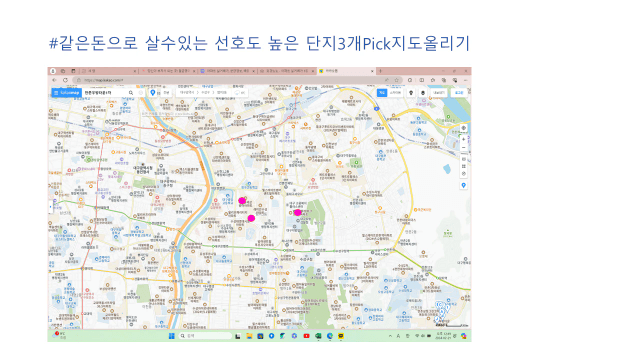Click the roadview toolbar icon
The height and width of the screenshot is (360, 640).
click(411, 93)
